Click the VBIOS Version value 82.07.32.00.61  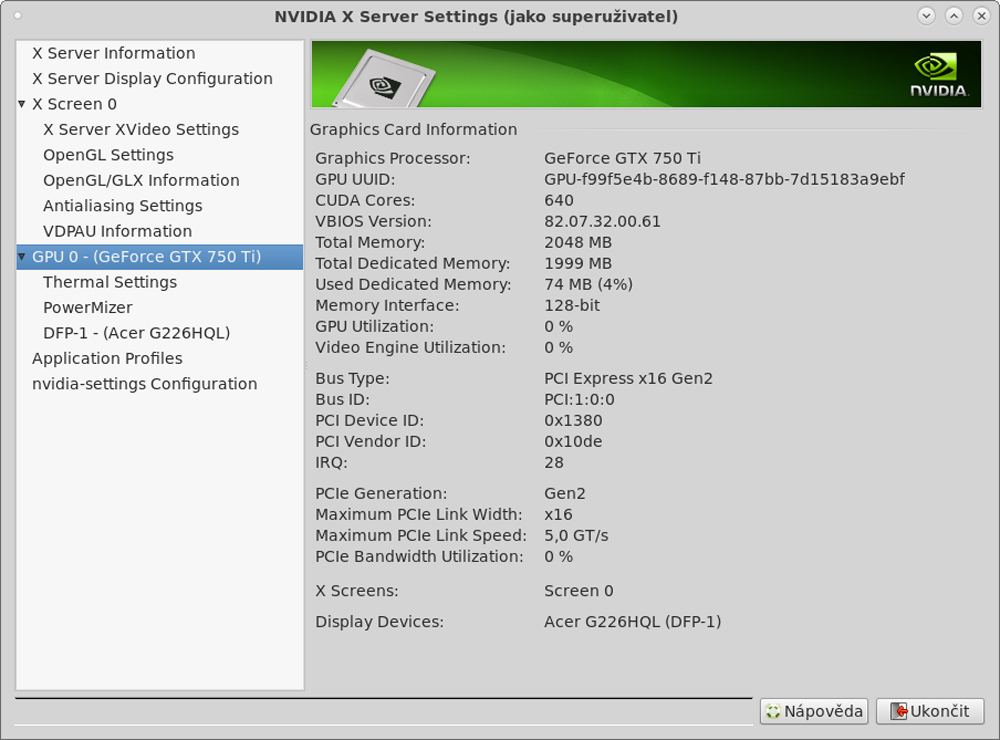tap(603, 221)
